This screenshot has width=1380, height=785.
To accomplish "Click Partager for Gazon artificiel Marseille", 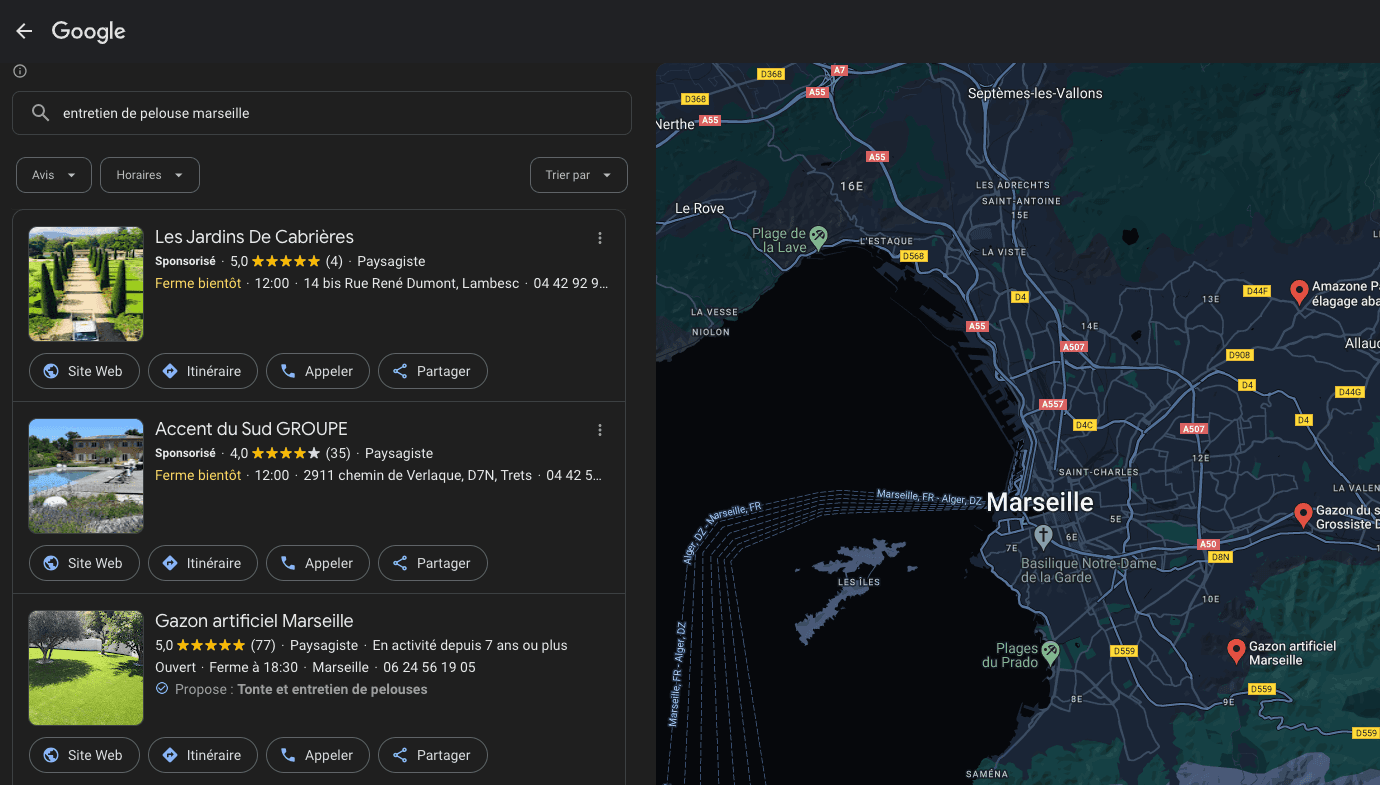I will [433, 755].
